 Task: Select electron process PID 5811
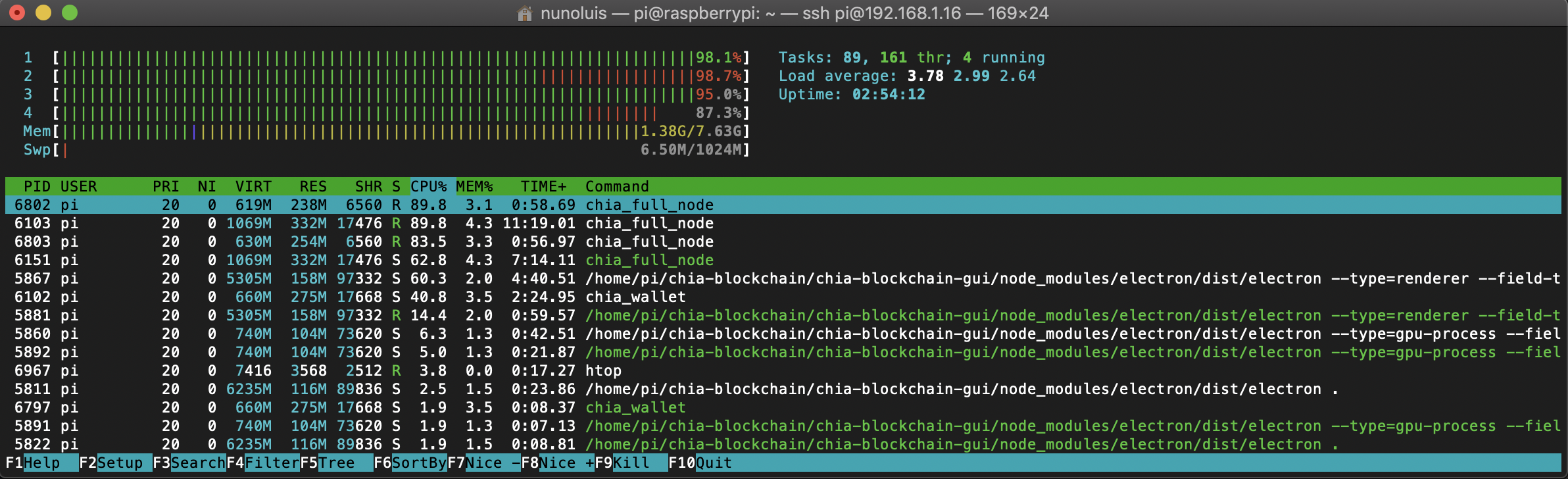tap(783, 389)
